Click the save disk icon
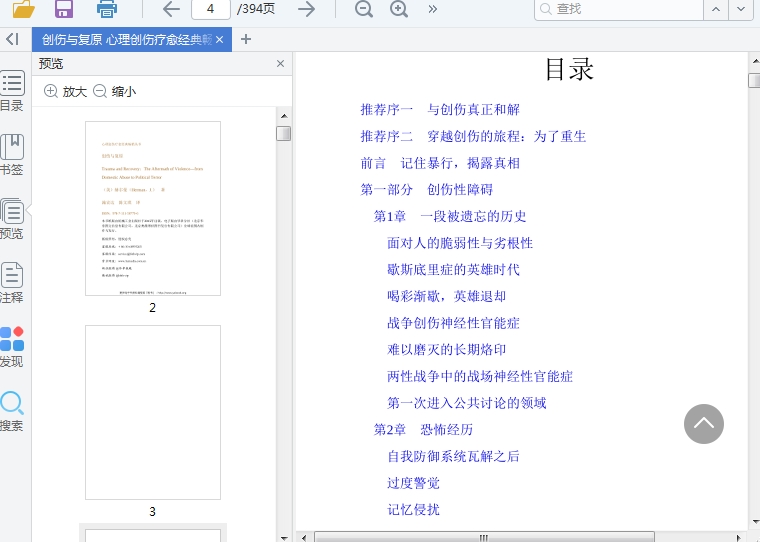760x542 pixels. pos(64,9)
